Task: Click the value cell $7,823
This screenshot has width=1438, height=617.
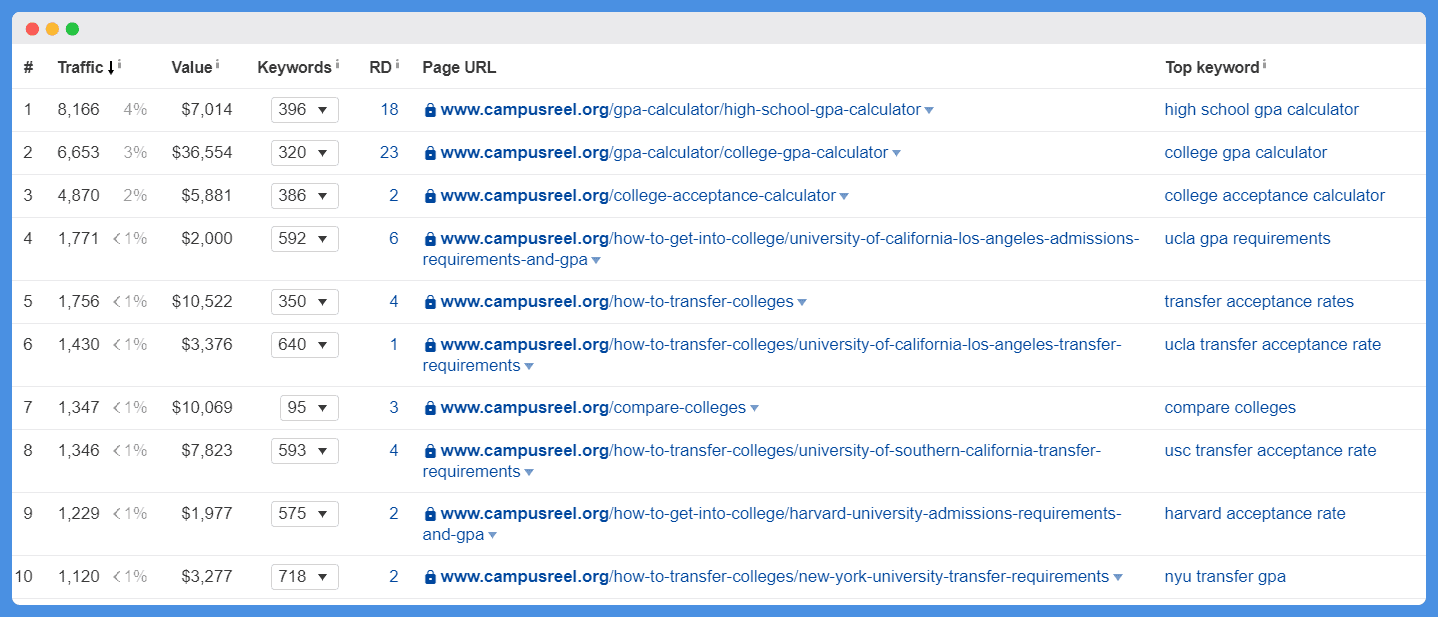Action: tap(207, 451)
